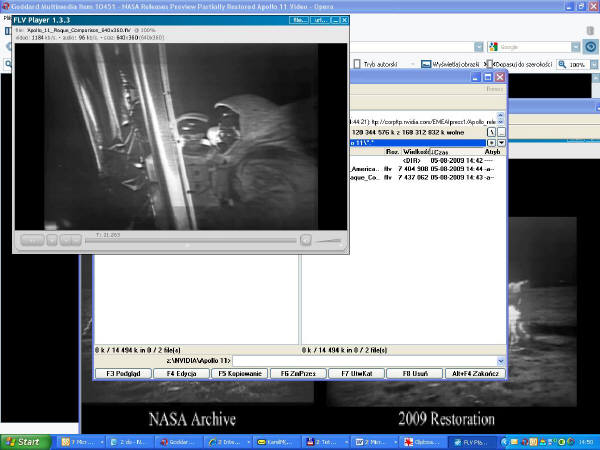Click the parent directory '..' button

point(501,132)
